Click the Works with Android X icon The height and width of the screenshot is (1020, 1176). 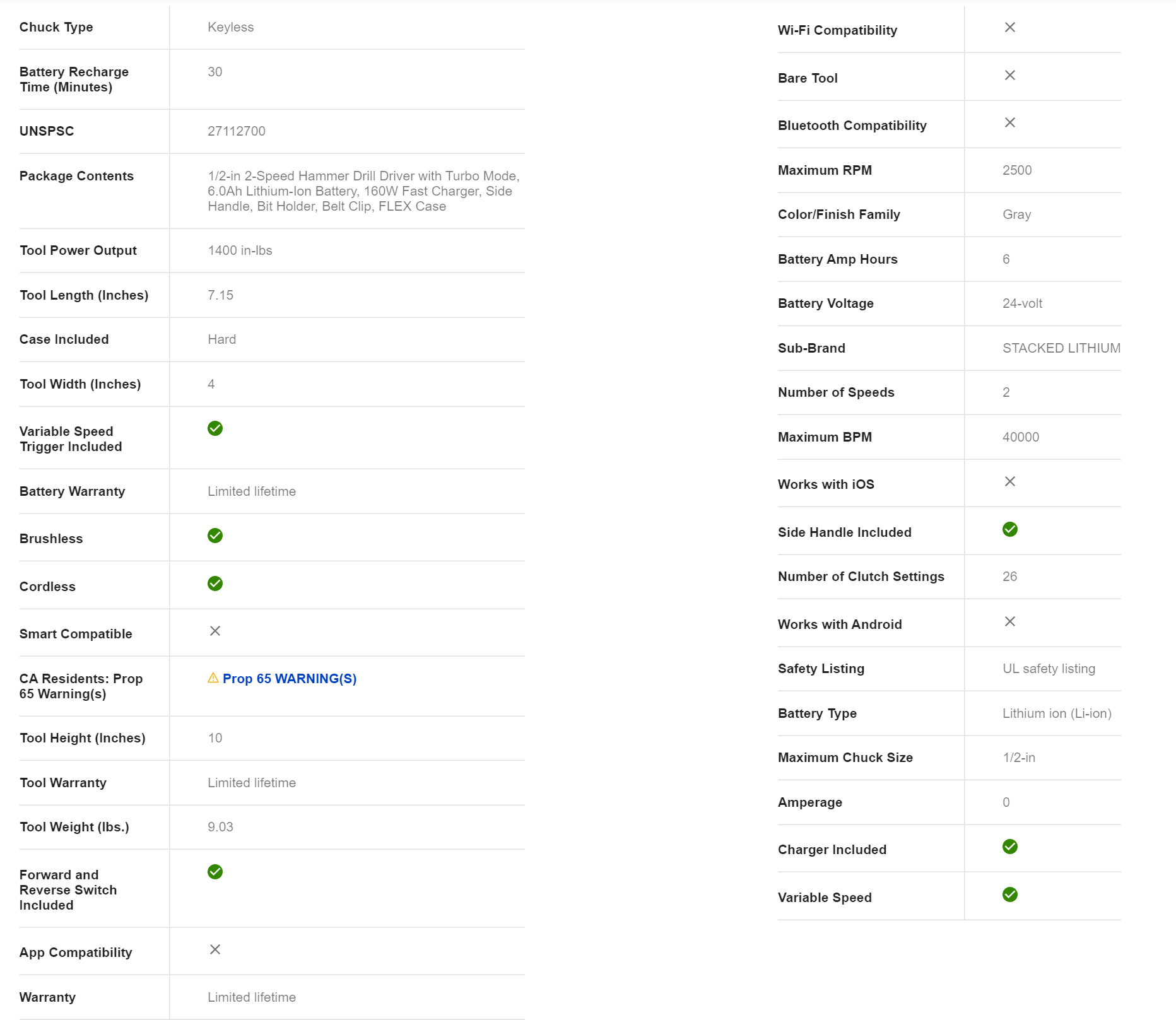coord(1010,621)
